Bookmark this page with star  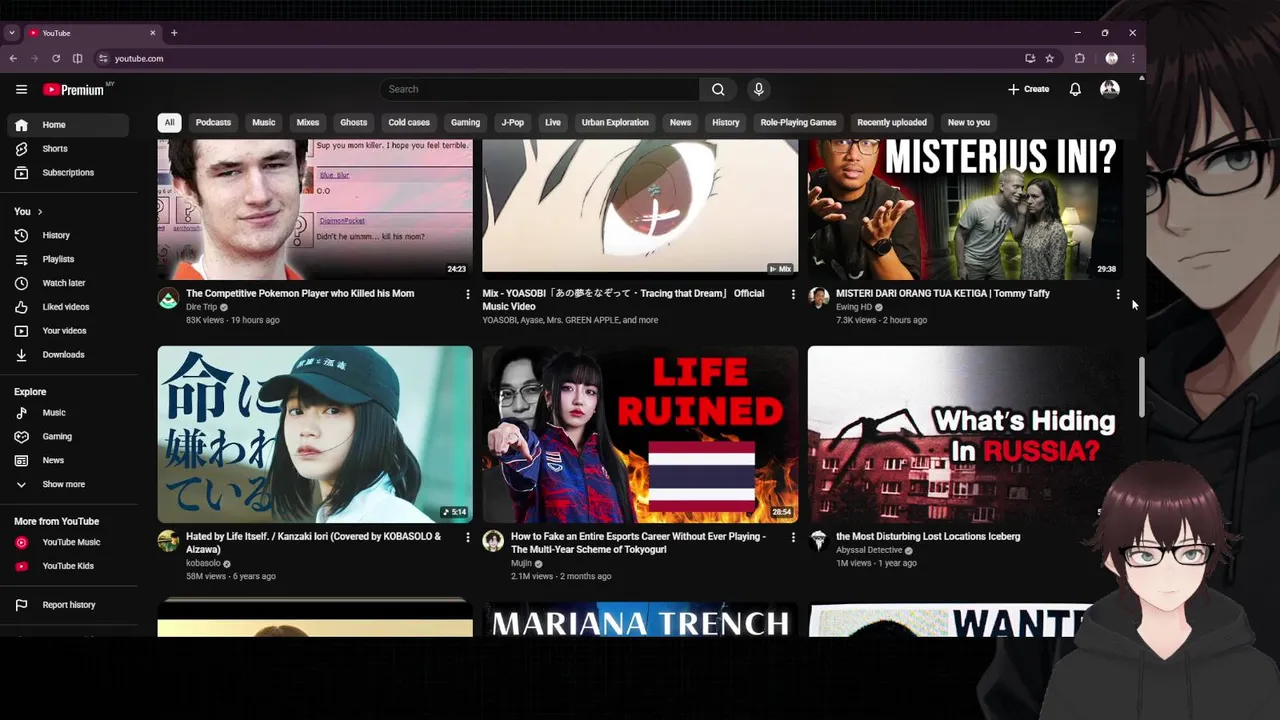(x=1049, y=58)
